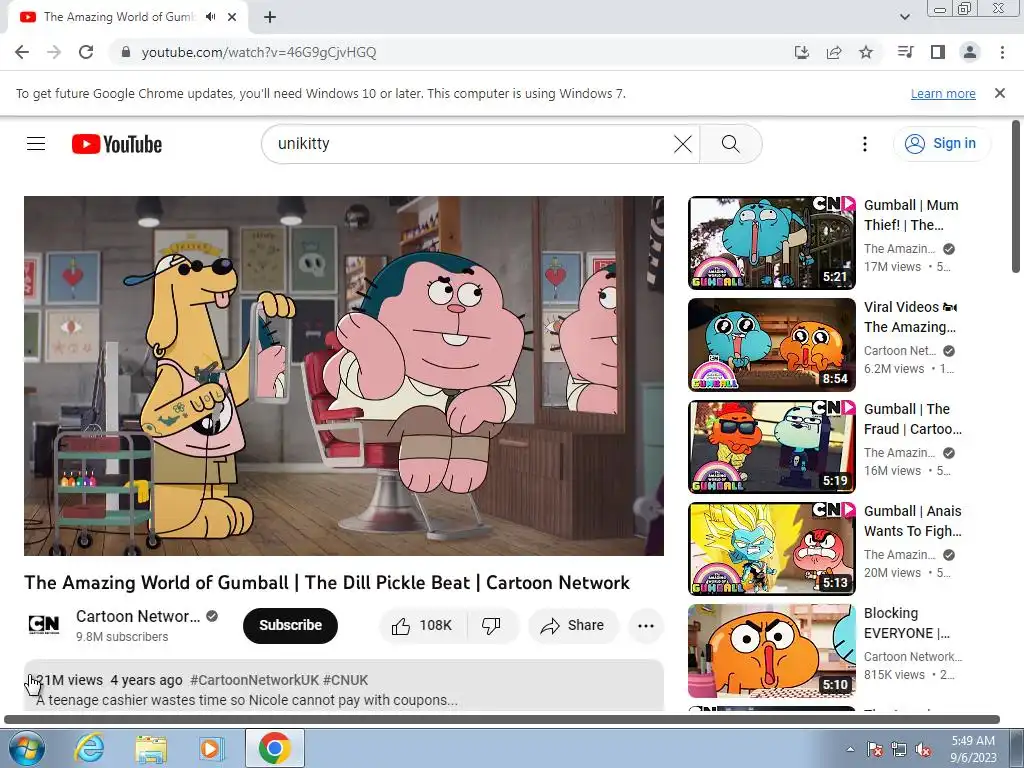Go to the YouTube home logo

(117, 144)
